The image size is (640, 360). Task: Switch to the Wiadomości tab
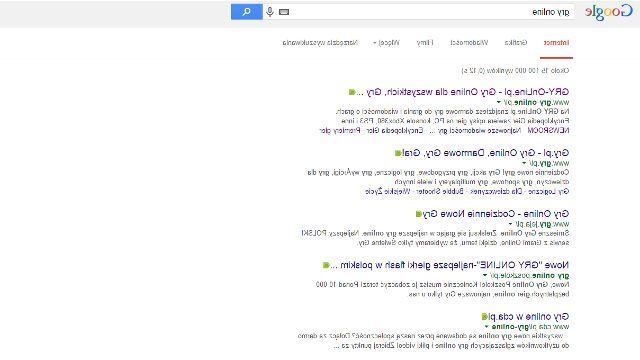coord(469,42)
